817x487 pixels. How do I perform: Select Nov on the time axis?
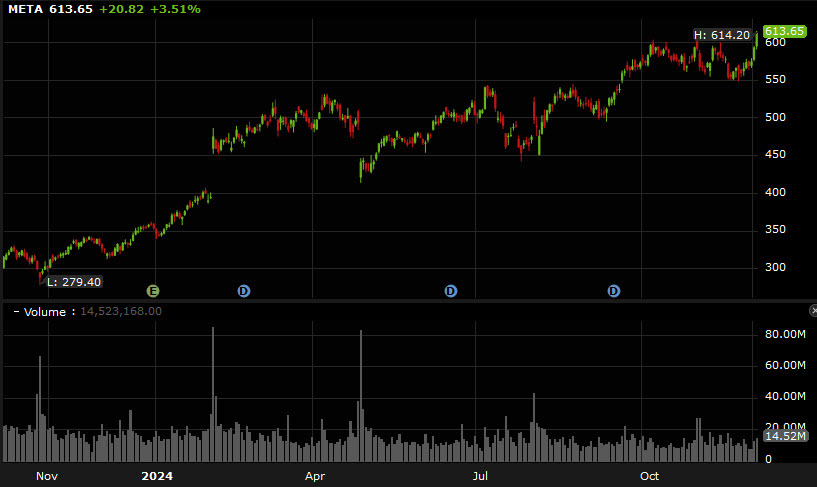coord(47,476)
